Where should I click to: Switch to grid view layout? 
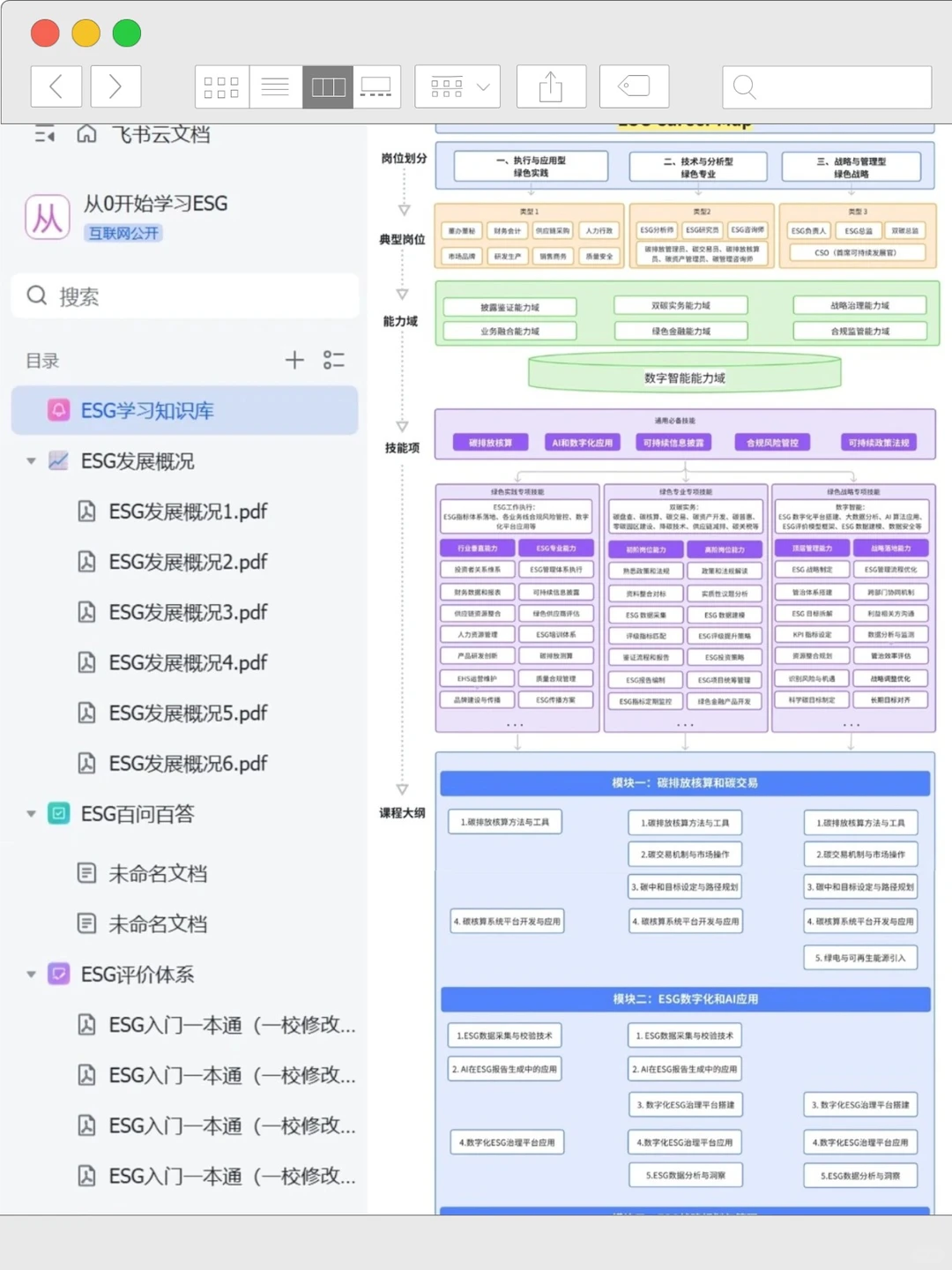point(221,86)
